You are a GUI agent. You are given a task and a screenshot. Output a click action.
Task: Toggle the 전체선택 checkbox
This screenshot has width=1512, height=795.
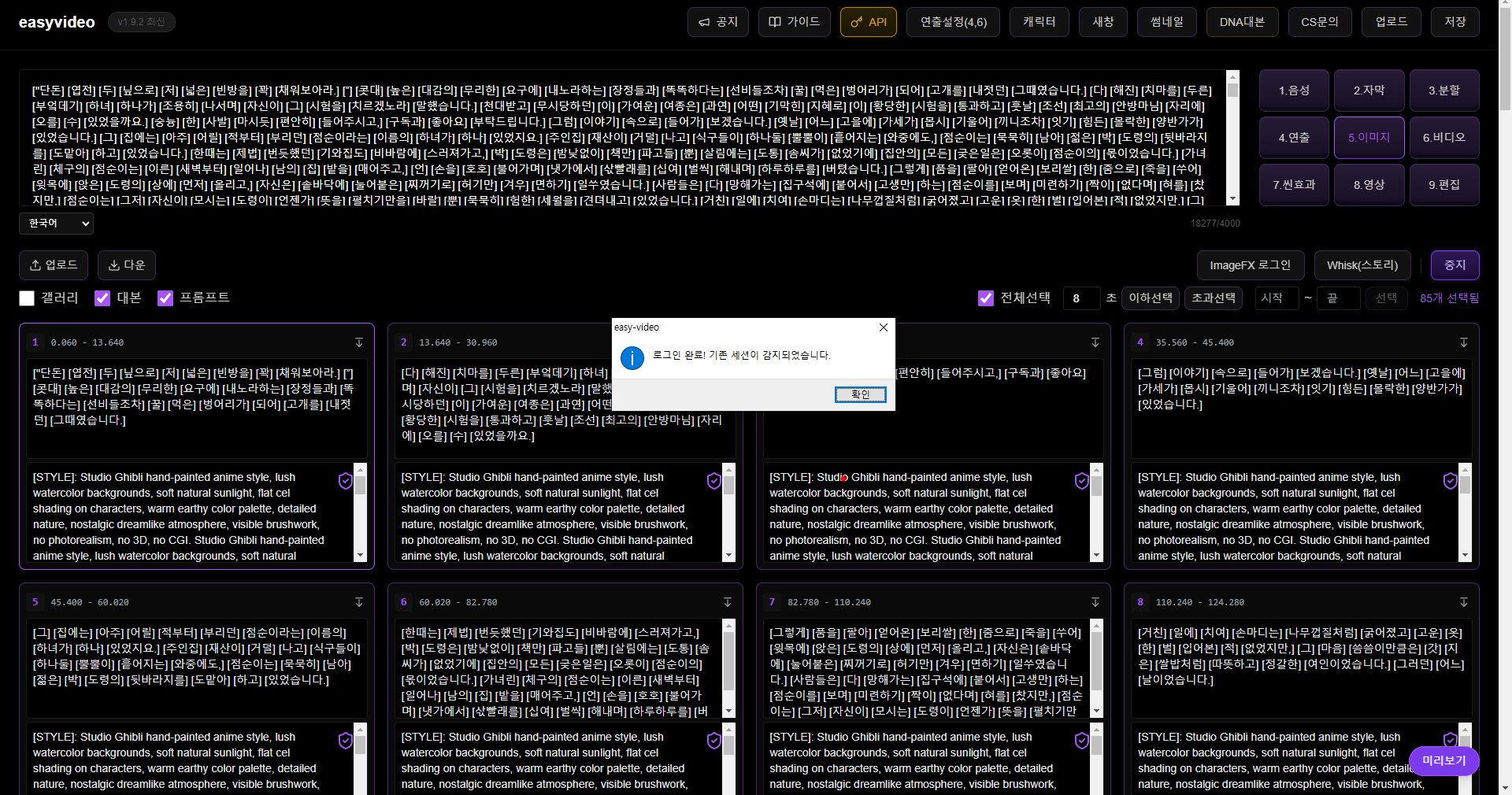pyautogui.click(x=985, y=298)
